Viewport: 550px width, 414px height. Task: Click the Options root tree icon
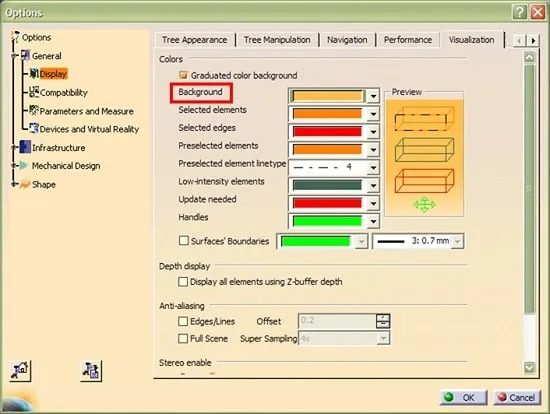[15, 36]
